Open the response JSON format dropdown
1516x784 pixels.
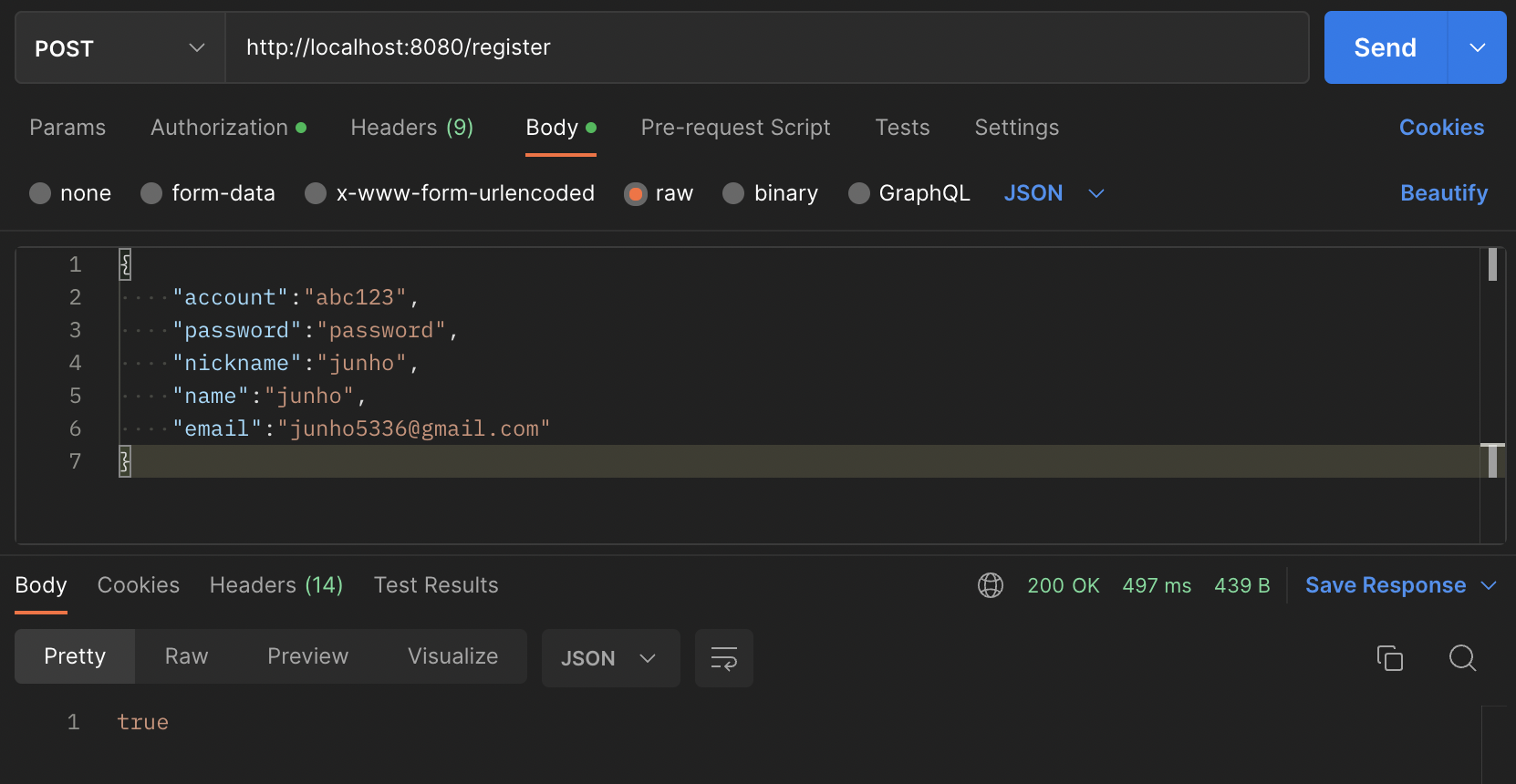609,658
